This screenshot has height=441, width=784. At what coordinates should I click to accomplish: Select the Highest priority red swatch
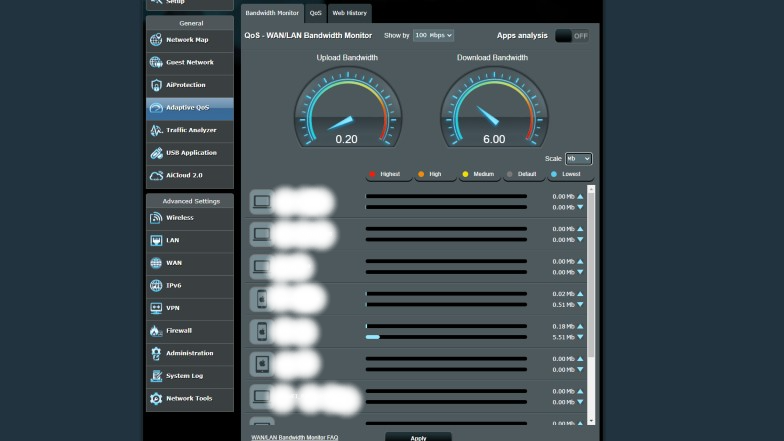pos(372,174)
